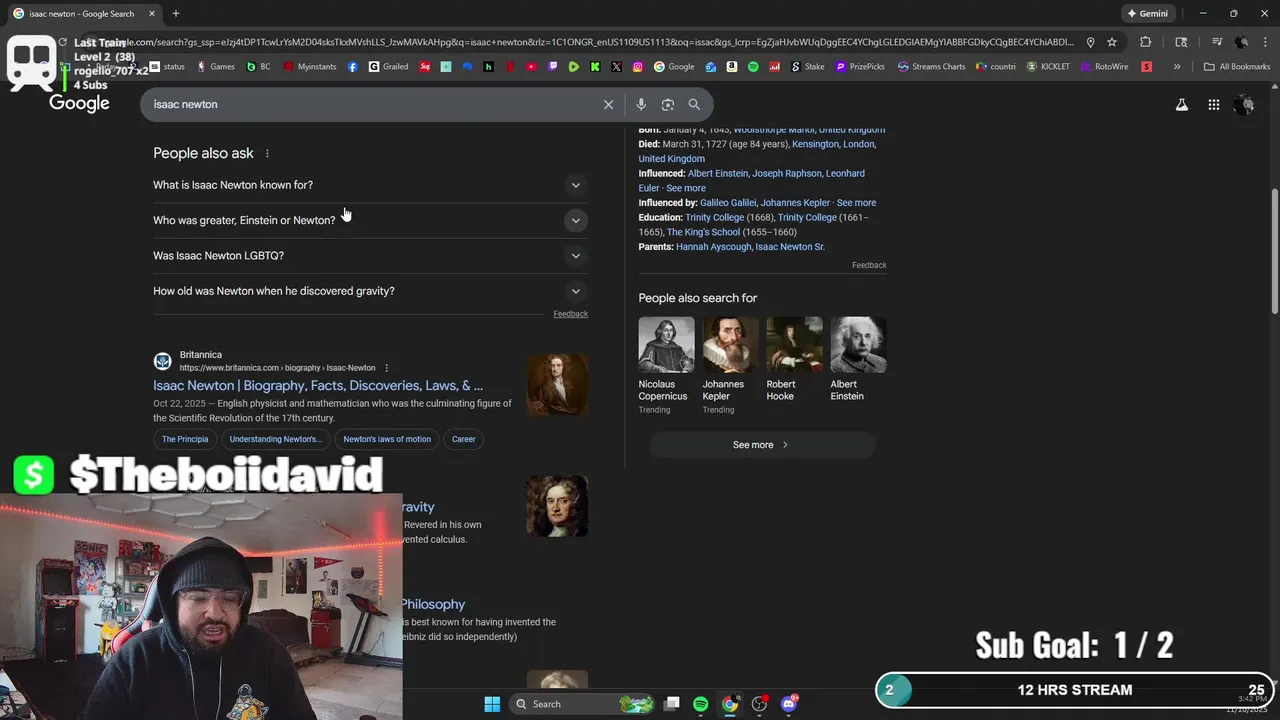Open the Myinstants bookmark
This screenshot has height=720, width=1280.
[311, 67]
